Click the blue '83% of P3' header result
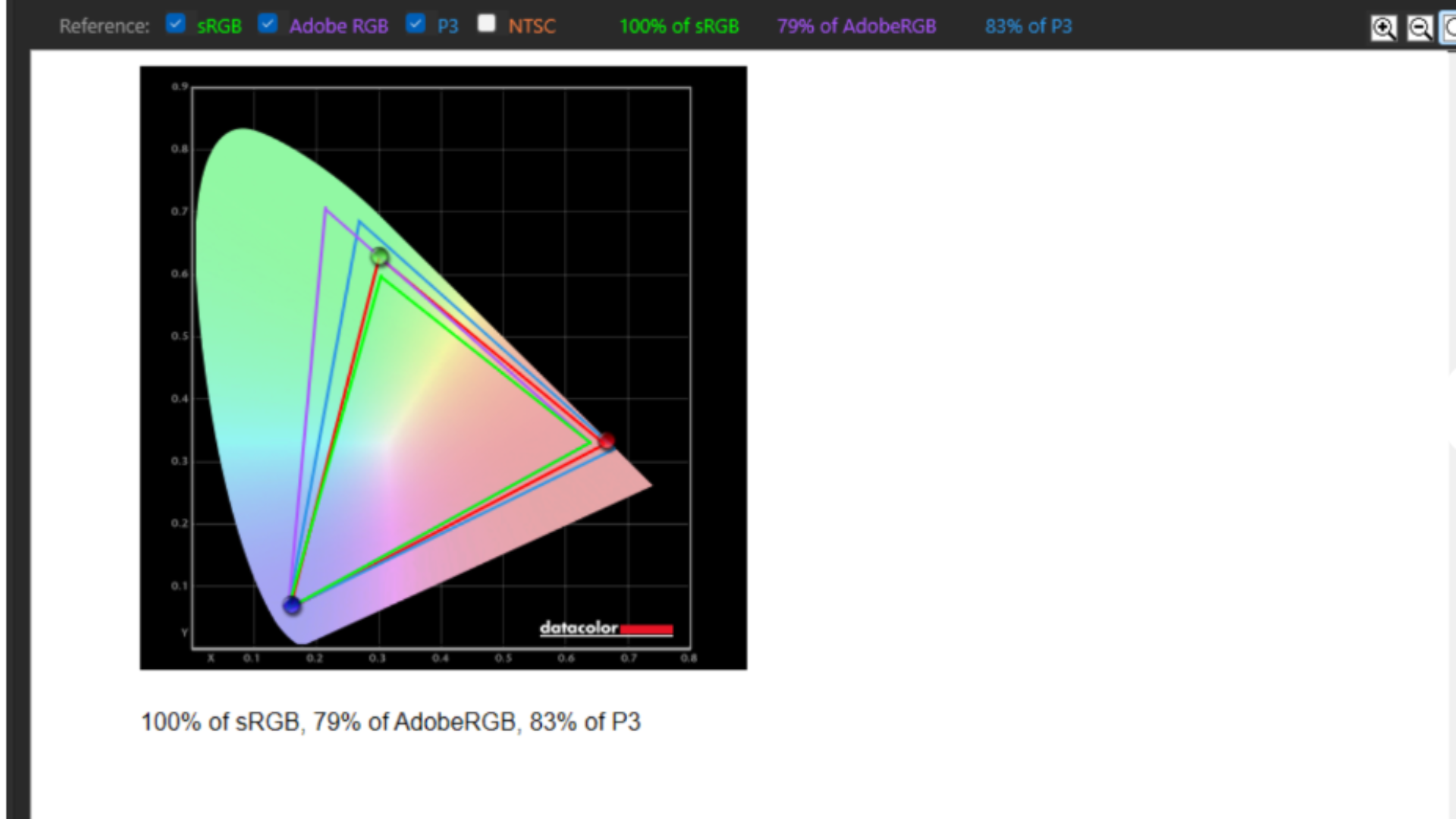The height and width of the screenshot is (819, 1456). 1028,27
